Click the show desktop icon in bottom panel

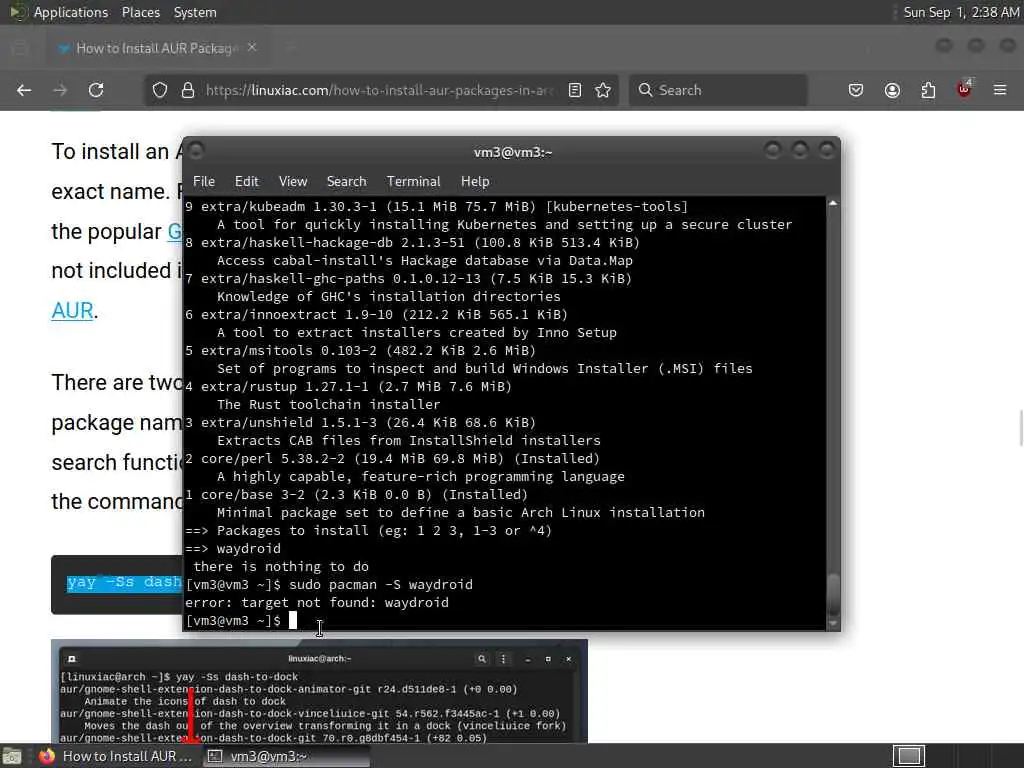(11, 756)
